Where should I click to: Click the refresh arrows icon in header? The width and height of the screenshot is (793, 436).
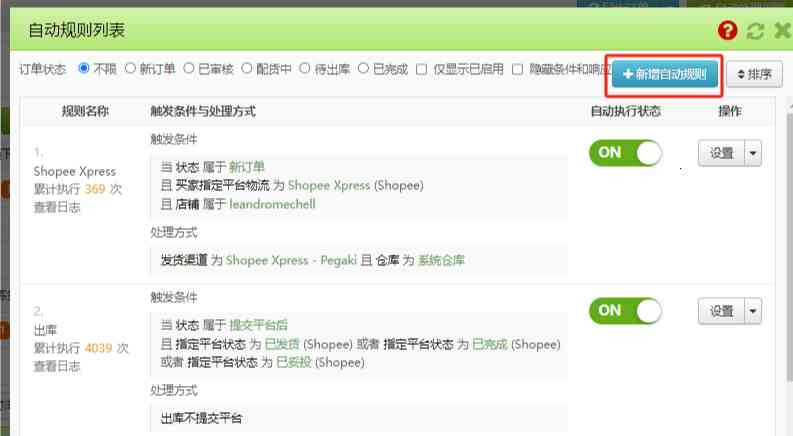(755, 31)
